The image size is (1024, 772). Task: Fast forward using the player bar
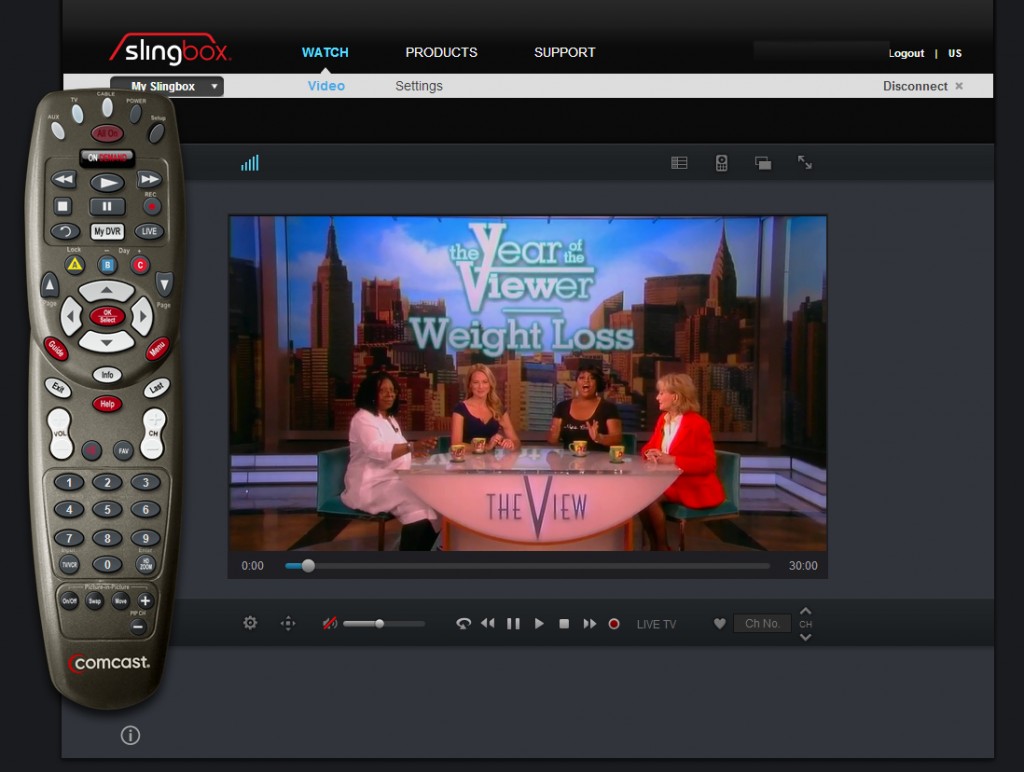click(x=590, y=624)
